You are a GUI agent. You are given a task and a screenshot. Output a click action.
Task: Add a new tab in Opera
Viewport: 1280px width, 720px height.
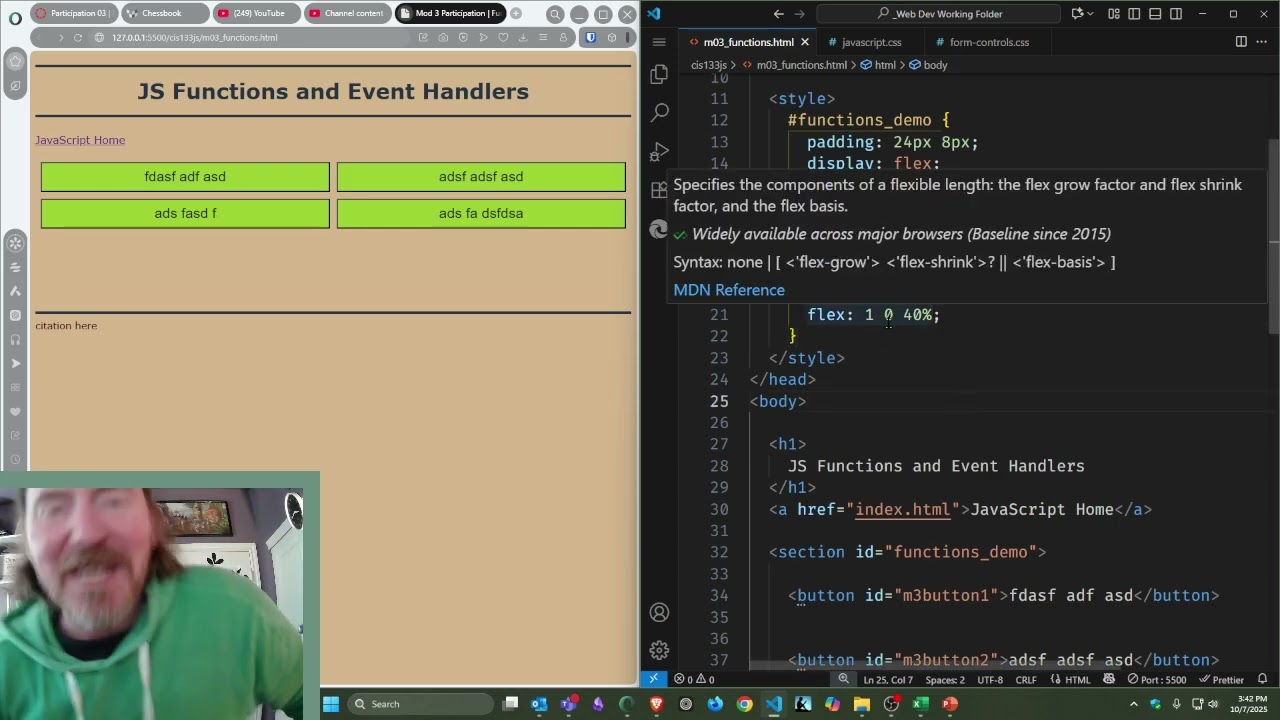(516, 13)
